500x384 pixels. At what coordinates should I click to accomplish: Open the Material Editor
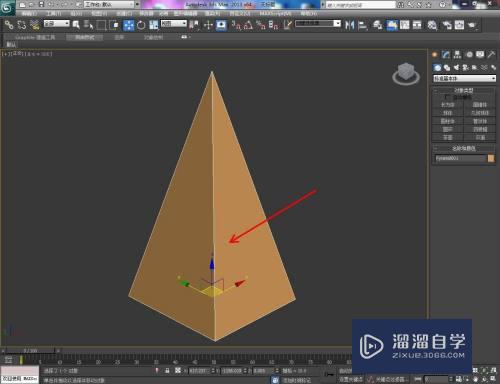tap(432, 25)
